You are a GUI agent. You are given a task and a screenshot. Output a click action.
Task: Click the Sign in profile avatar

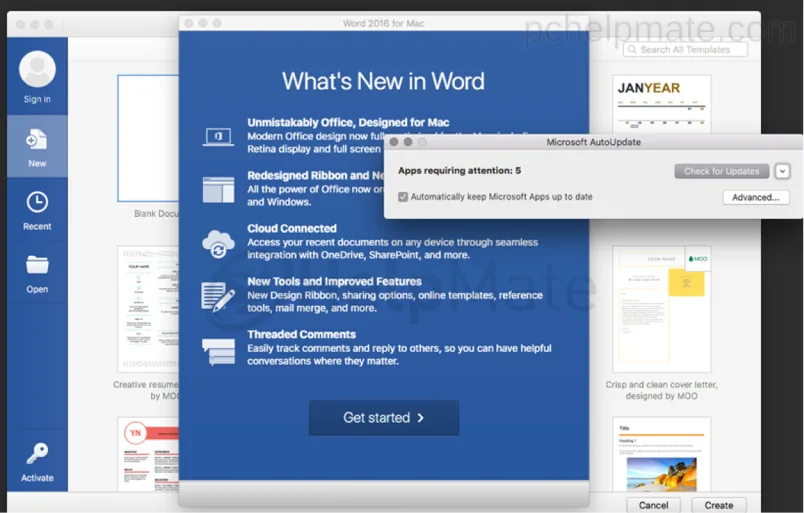click(37, 69)
